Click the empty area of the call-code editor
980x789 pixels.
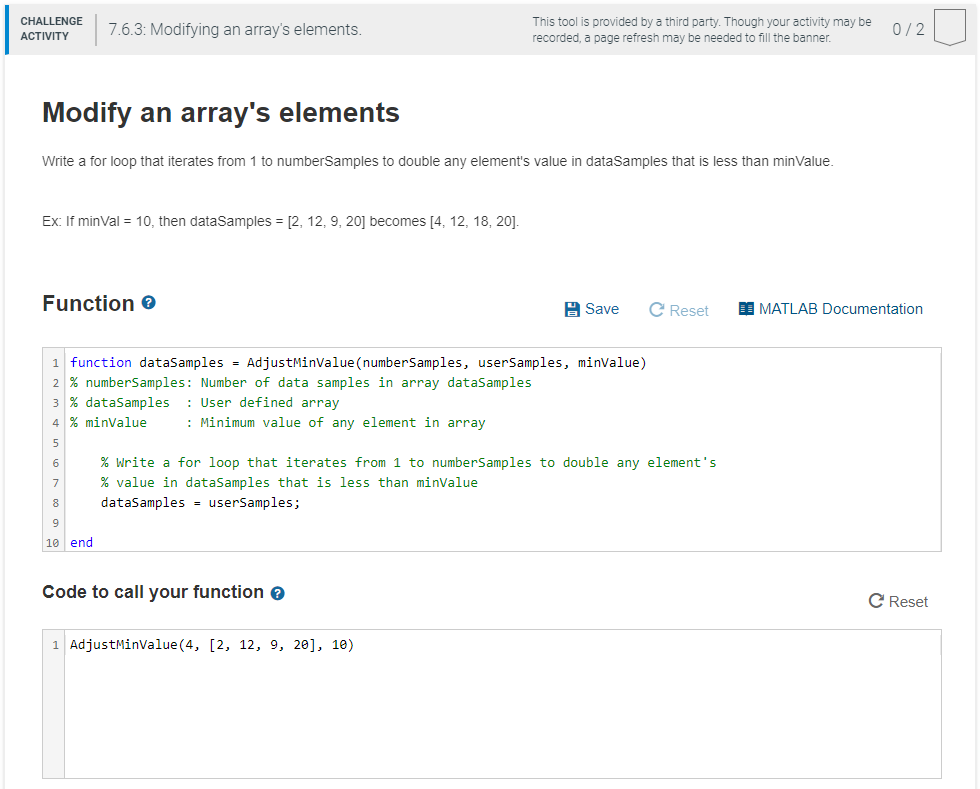point(502,716)
